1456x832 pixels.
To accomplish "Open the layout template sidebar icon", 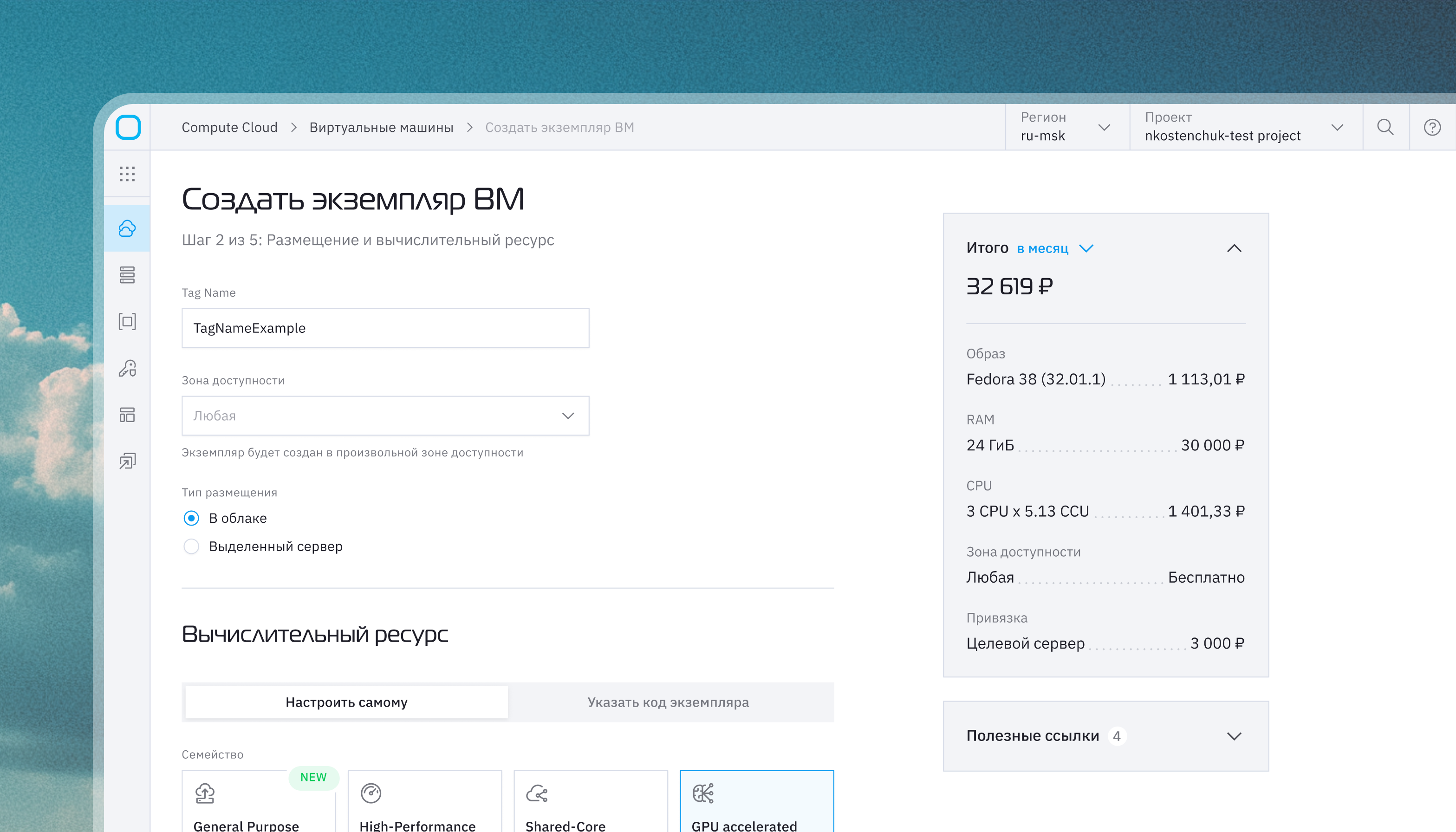I will coord(127,414).
